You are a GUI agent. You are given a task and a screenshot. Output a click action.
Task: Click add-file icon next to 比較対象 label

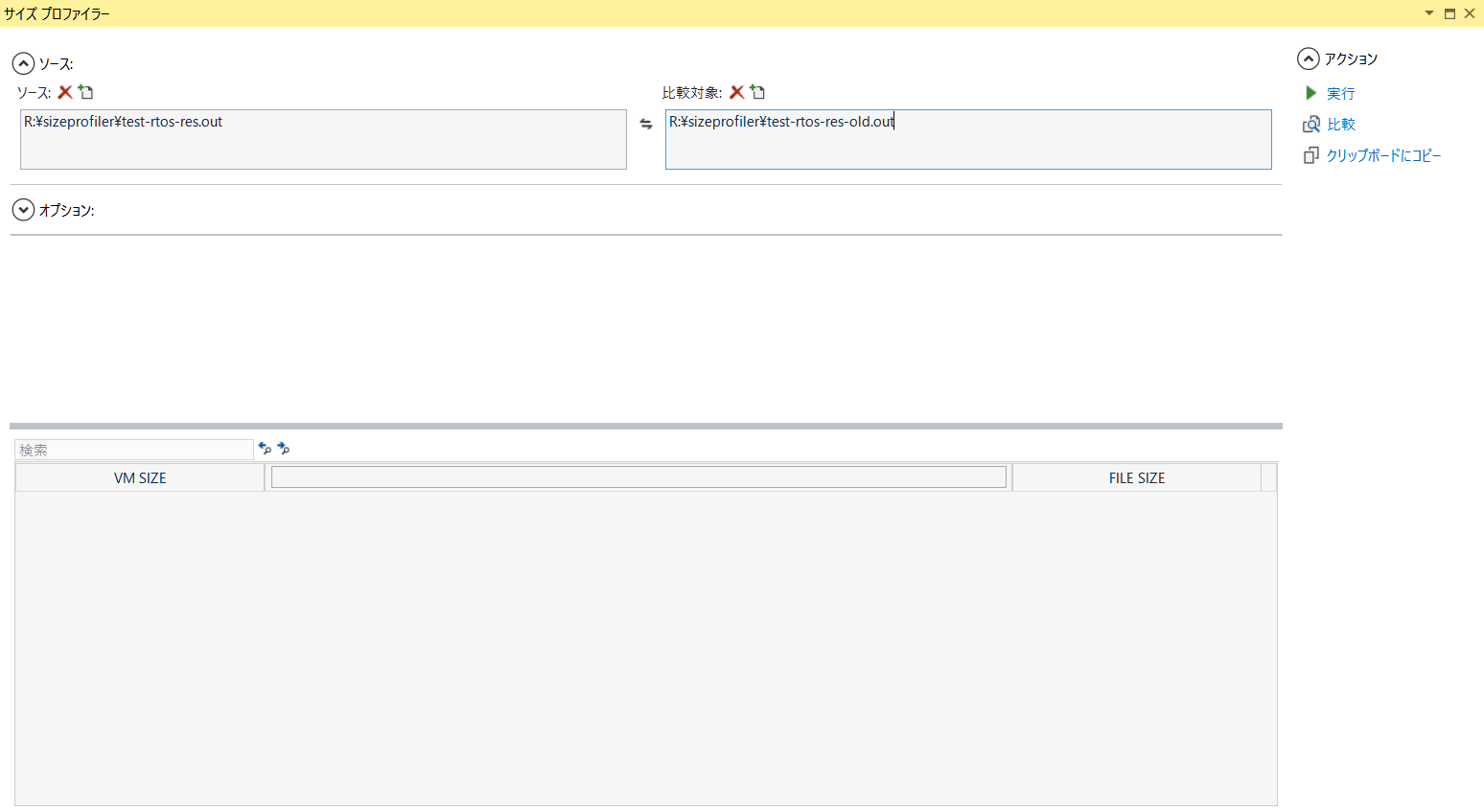758,92
